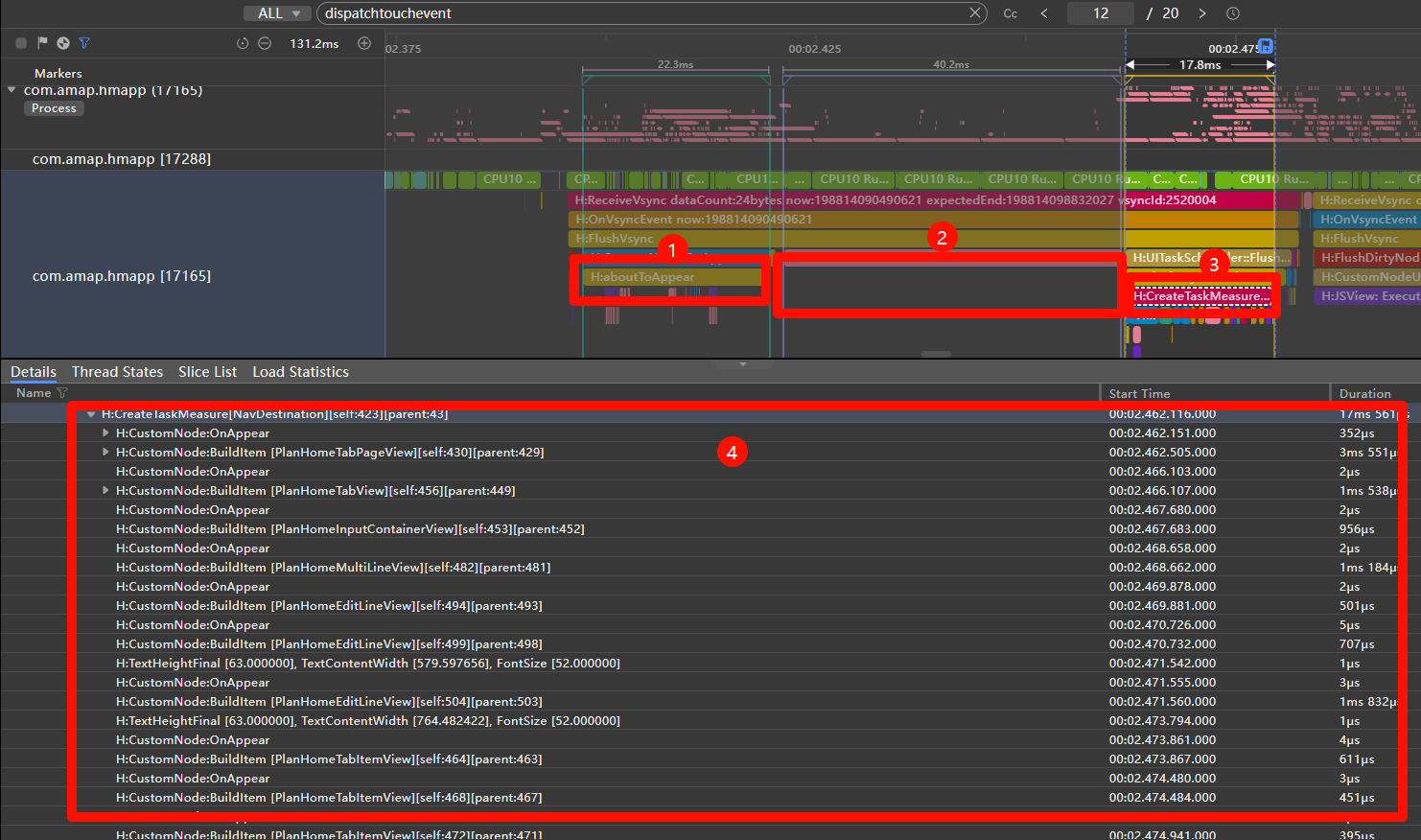This screenshot has height=840, width=1421.
Task: Go to next search result
Action: (1202, 13)
